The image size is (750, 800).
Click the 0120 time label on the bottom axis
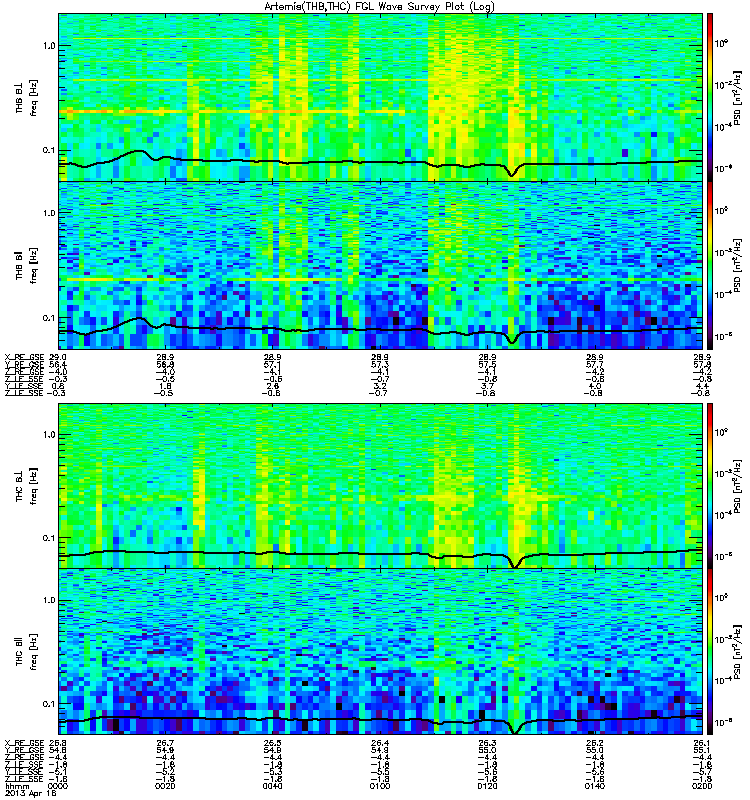pyautogui.click(x=487, y=786)
